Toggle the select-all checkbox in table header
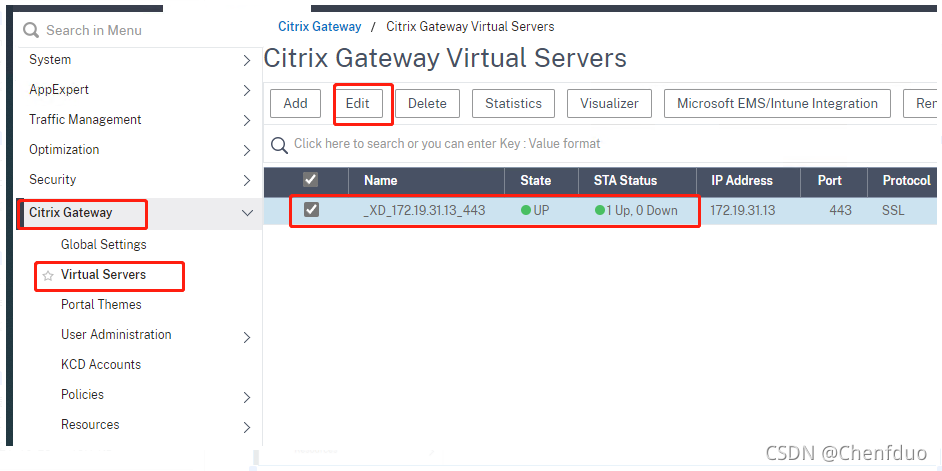The image size is (942, 471). click(x=311, y=180)
